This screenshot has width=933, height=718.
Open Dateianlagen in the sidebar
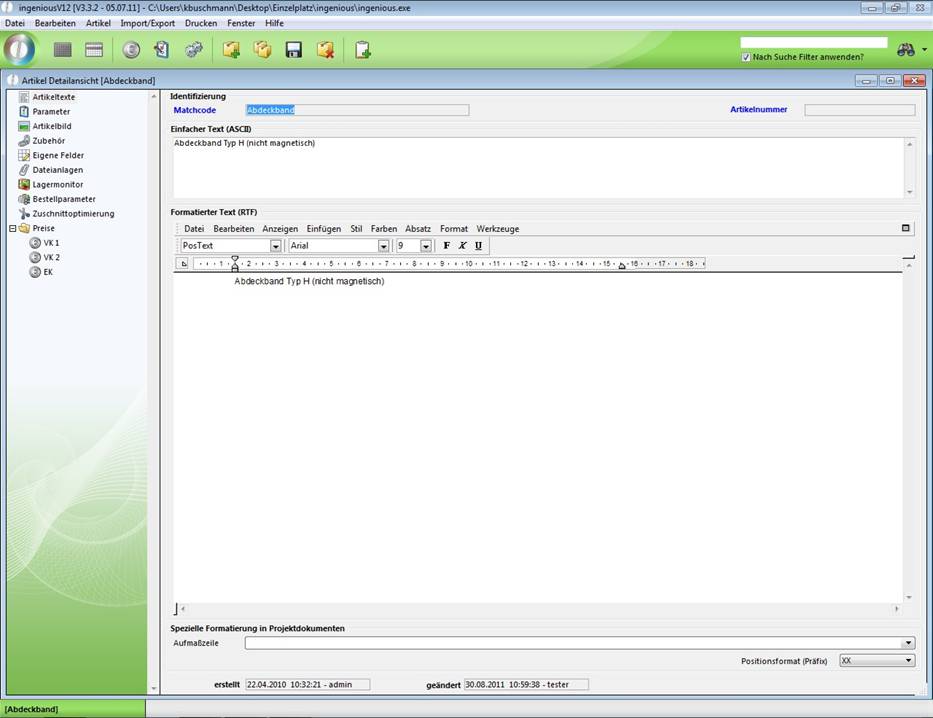click(57, 170)
